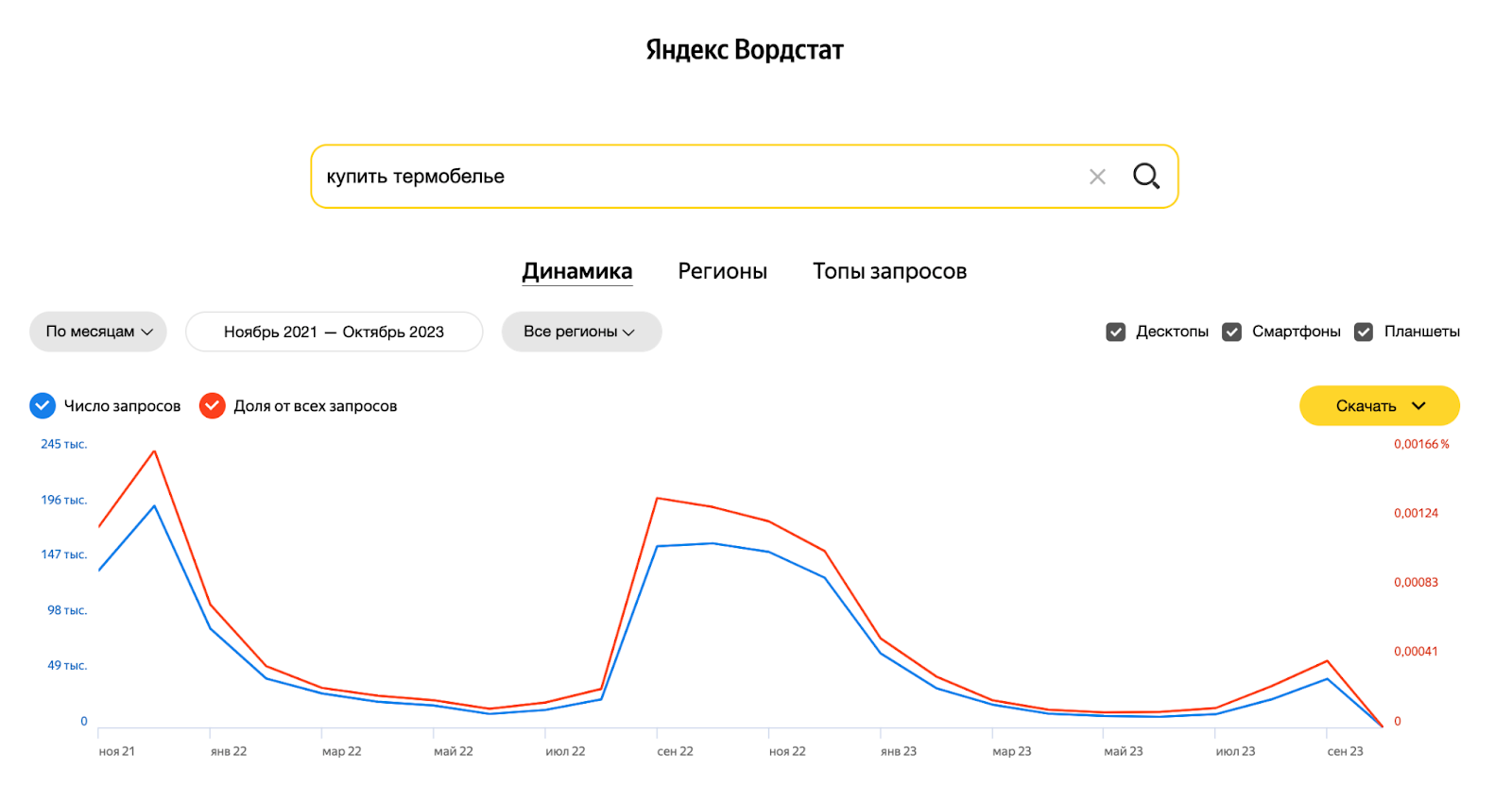Screen dimensions: 1512x785
Task: Click the мар 22 x-axis label
Action: point(341,751)
